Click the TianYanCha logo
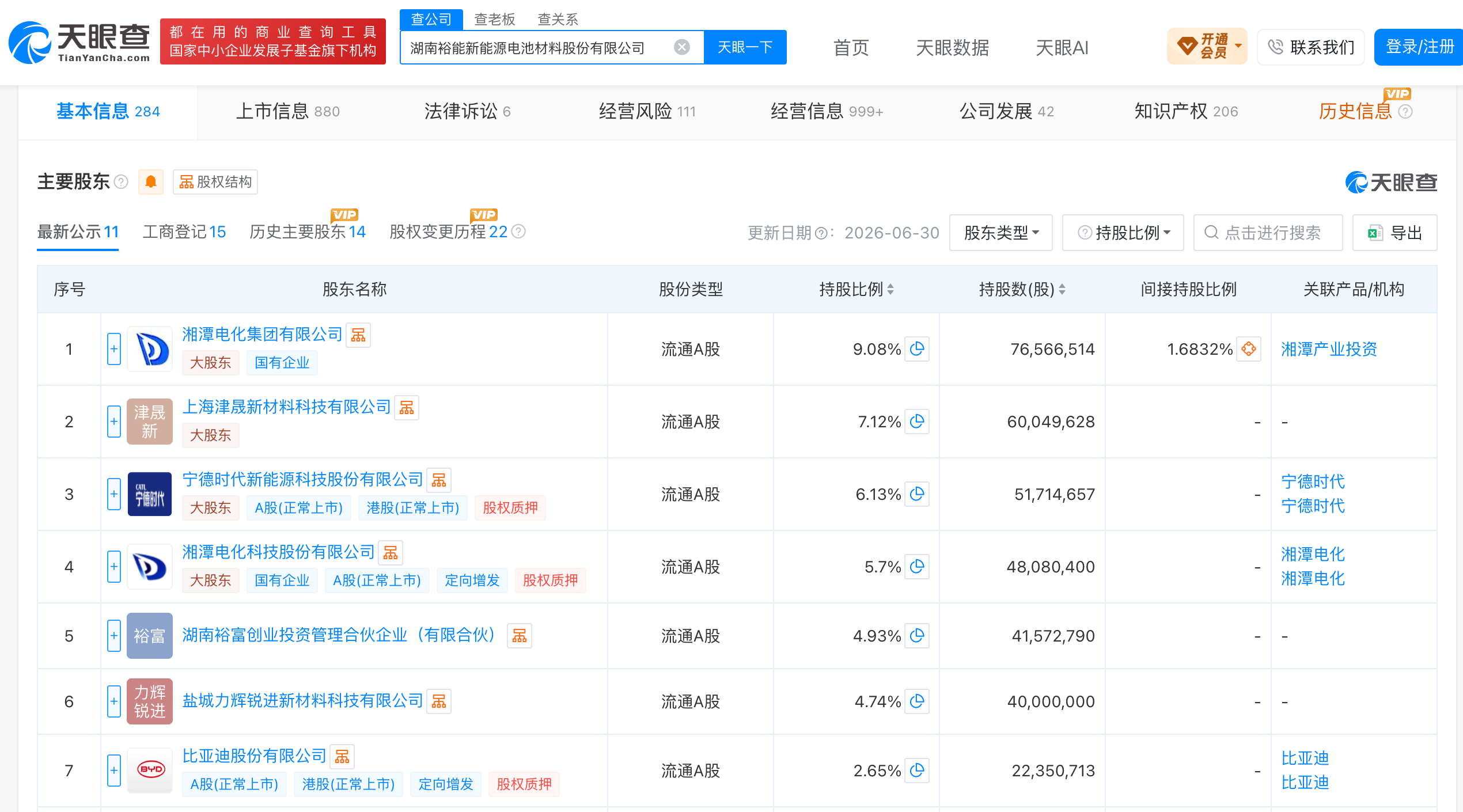1463x812 pixels. coord(79,41)
